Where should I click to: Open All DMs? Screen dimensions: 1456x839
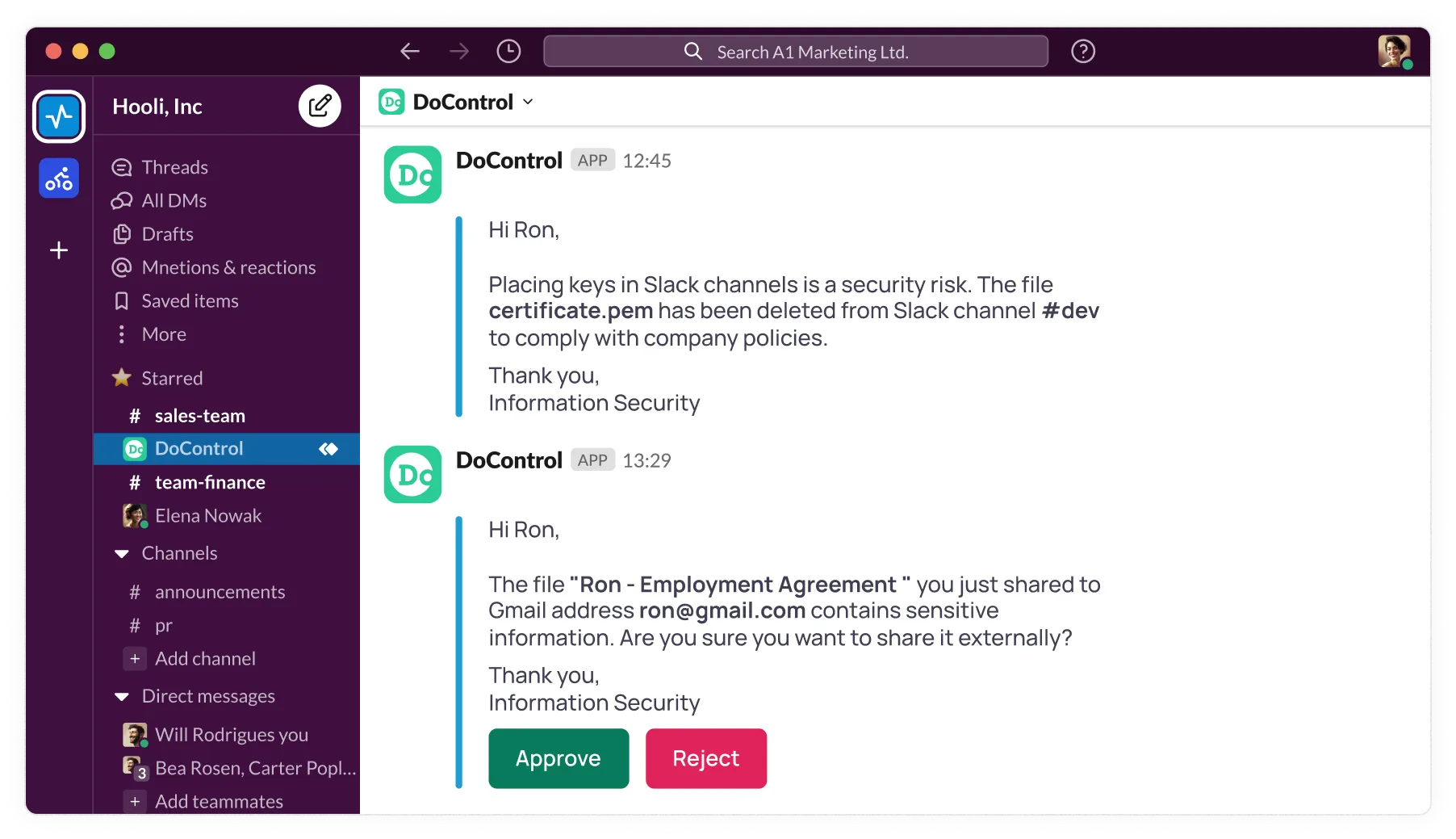click(x=173, y=200)
